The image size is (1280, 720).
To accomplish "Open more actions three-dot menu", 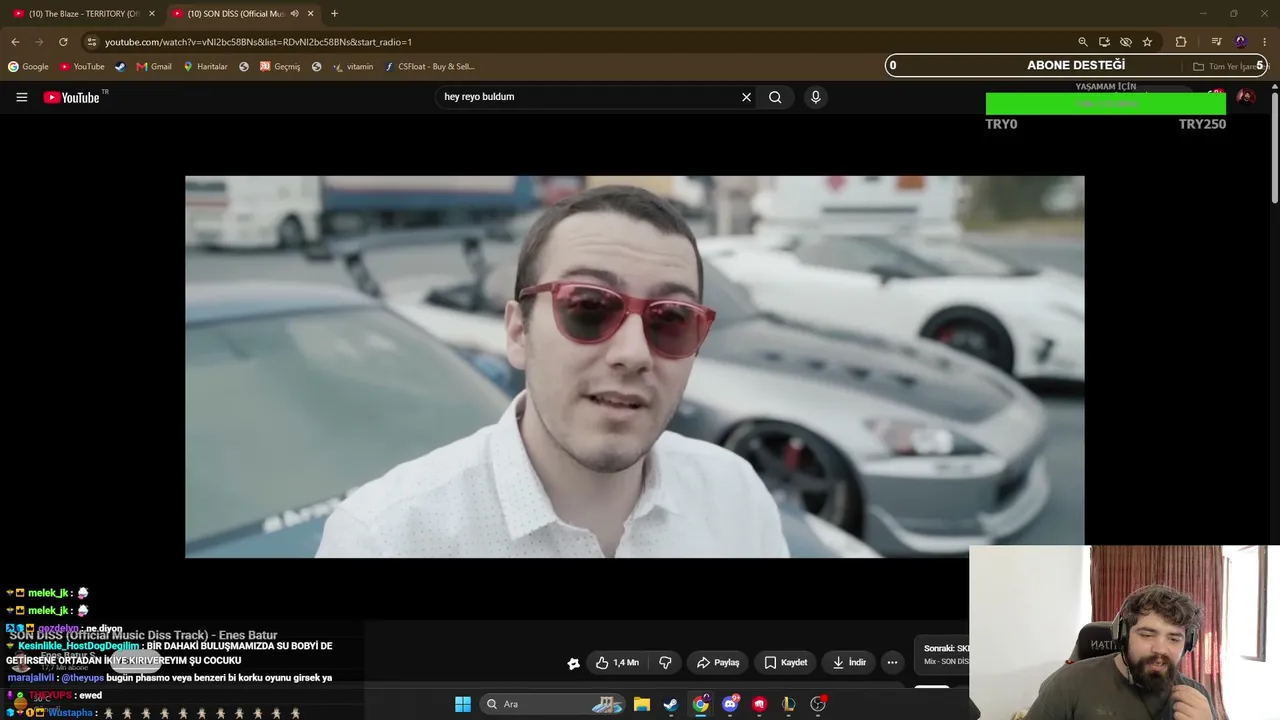I will click(x=892, y=662).
